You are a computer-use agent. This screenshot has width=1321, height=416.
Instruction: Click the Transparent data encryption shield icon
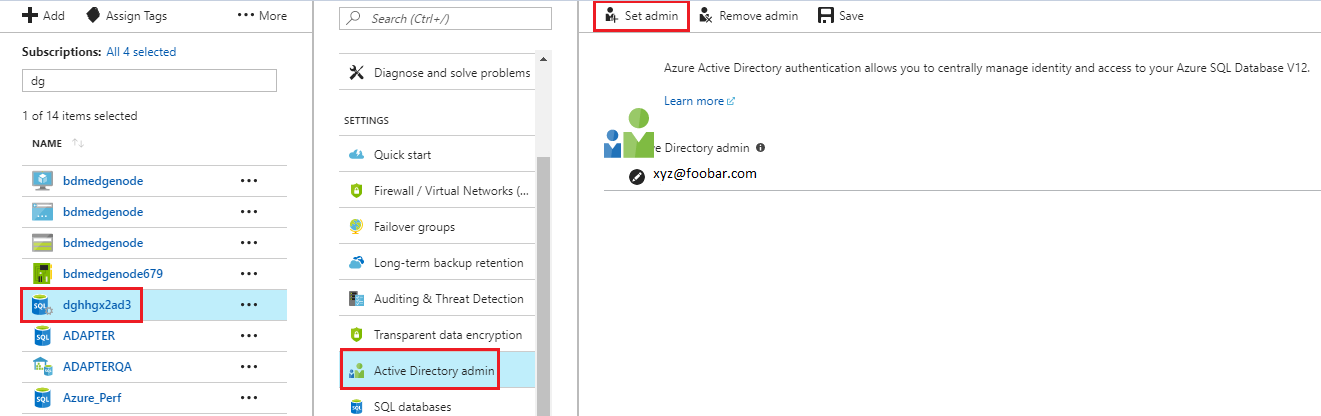pyautogui.click(x=356, y=335)
